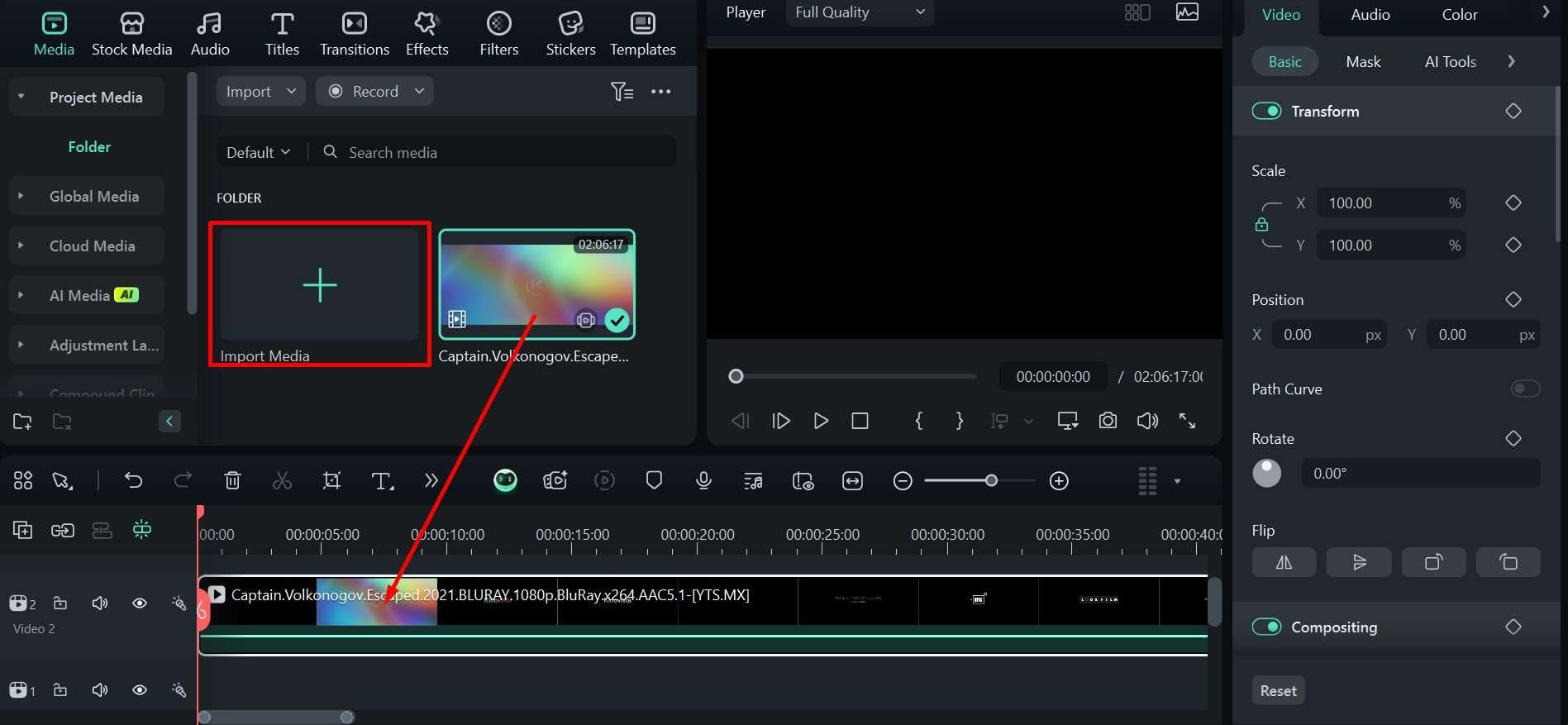
Task: Hide the Video 2 track with eye icon
Action: point(140,603)
